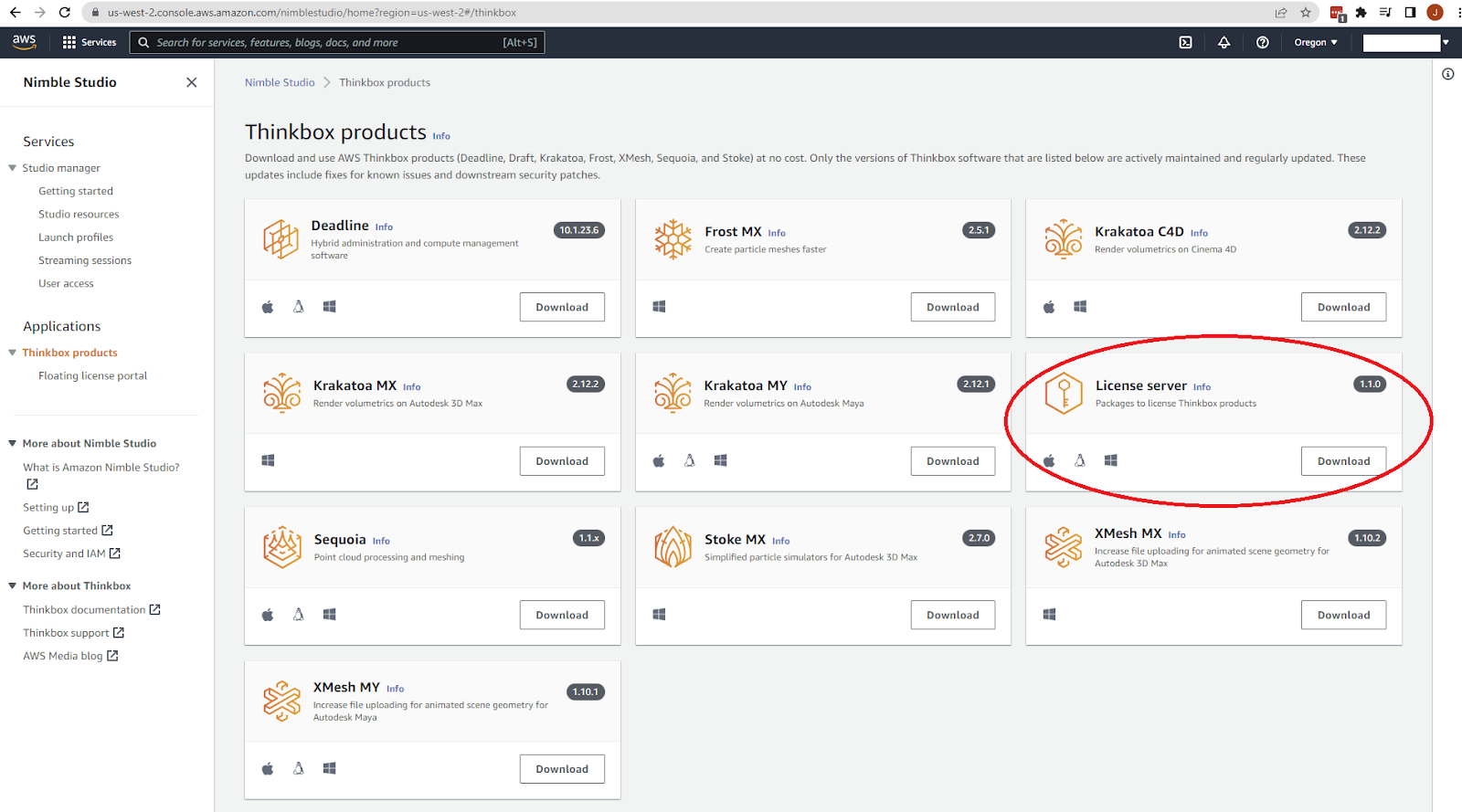Image resolution: width=1462 pixels, height=812 pixels.
Task: Open Info link next to Deadline
Action: point(384,227)
